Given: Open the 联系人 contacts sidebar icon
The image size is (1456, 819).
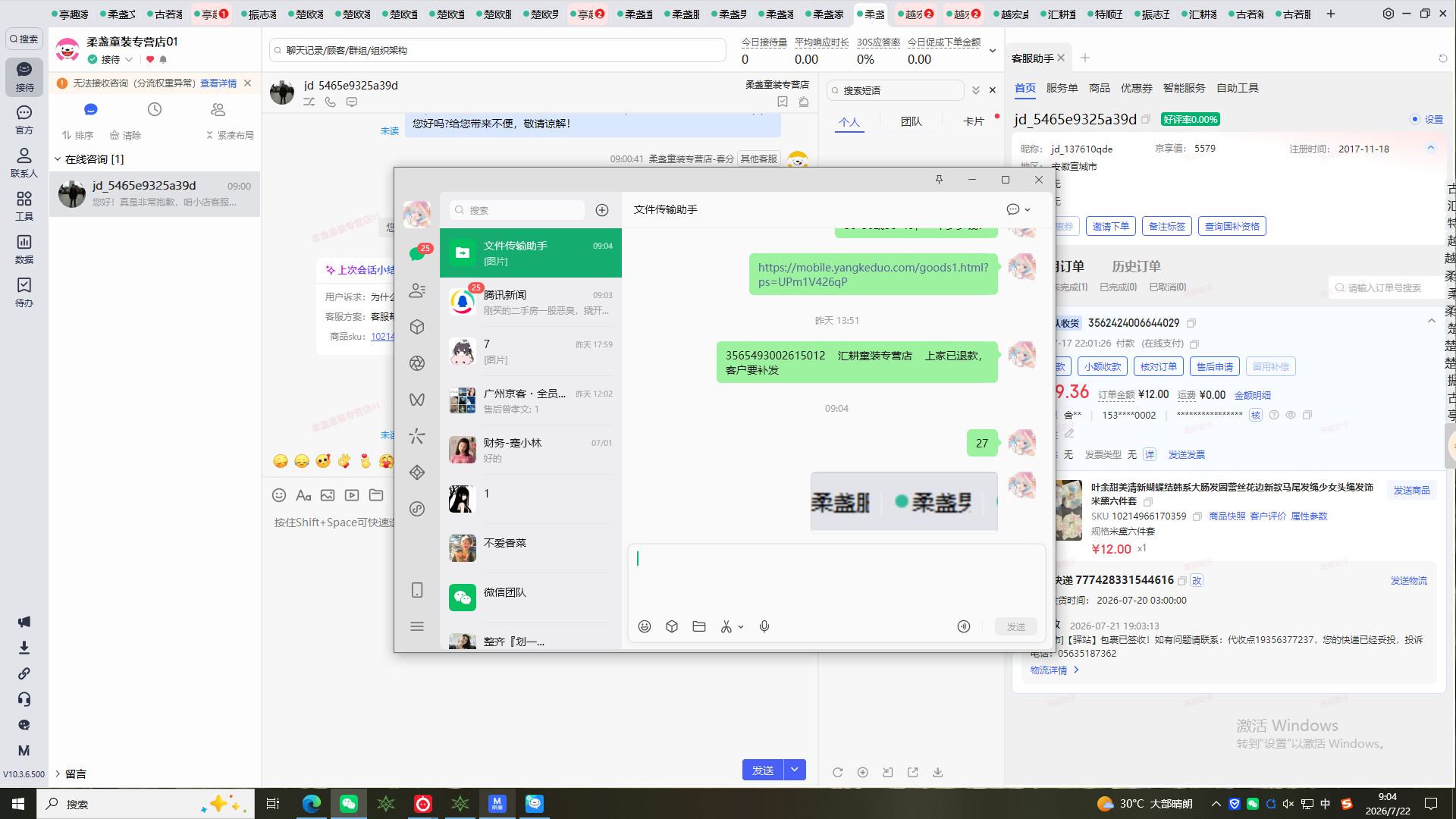Looking at the screenshot, I should point(24,163).
